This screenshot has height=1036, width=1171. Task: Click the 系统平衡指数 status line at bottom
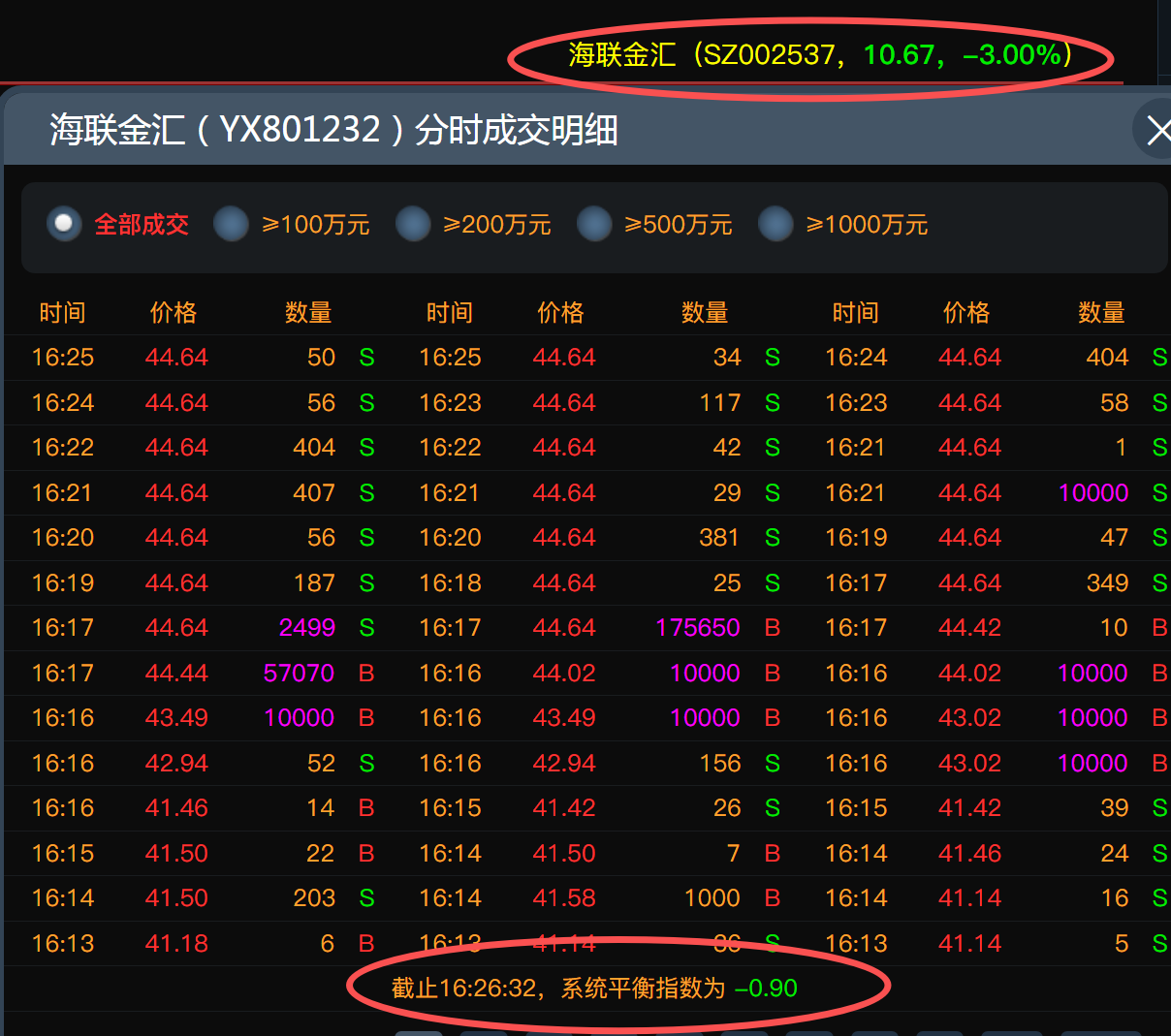coord(594,989)
